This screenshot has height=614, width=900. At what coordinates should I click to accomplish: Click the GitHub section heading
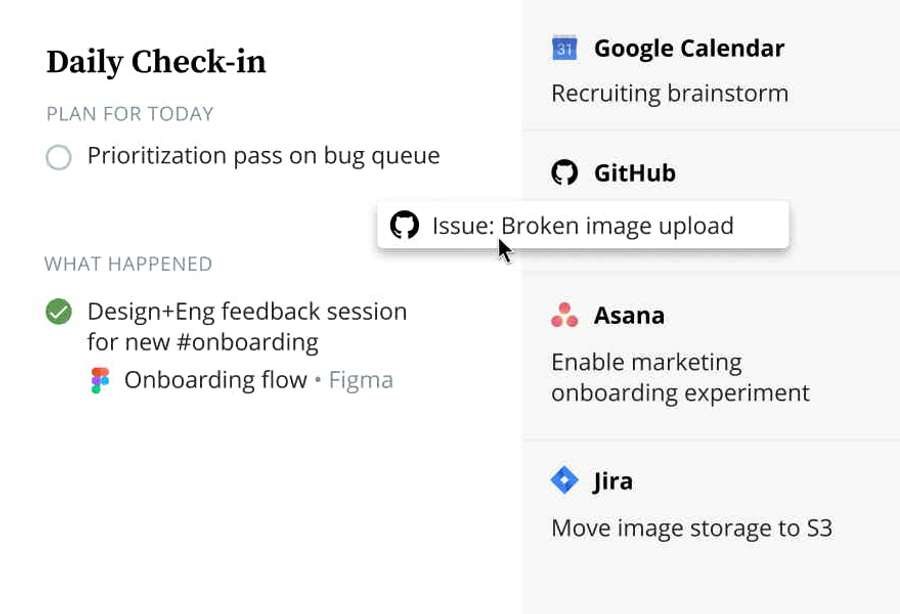[x=634, y=173]
